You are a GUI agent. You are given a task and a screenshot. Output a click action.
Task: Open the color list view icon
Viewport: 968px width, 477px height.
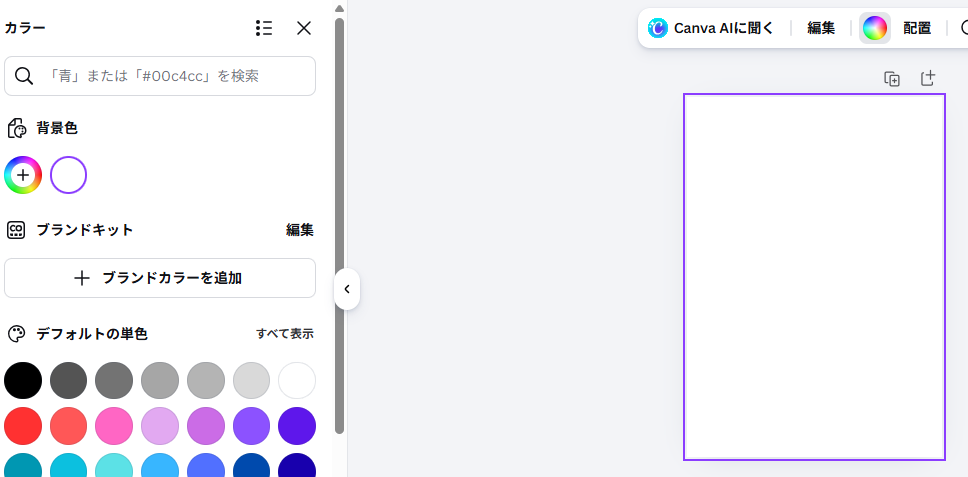pos(264,28)
